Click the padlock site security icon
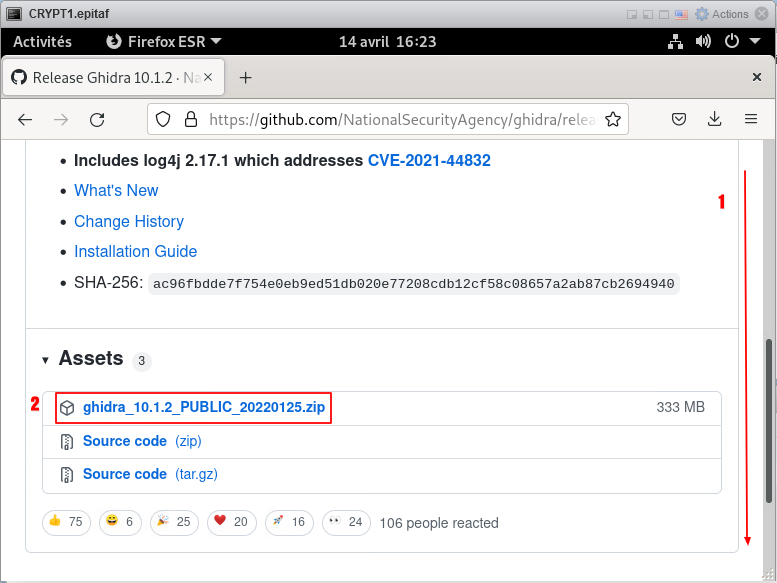Image resolution: width=777 pixels, height=583 pixels. click(190, 120)
